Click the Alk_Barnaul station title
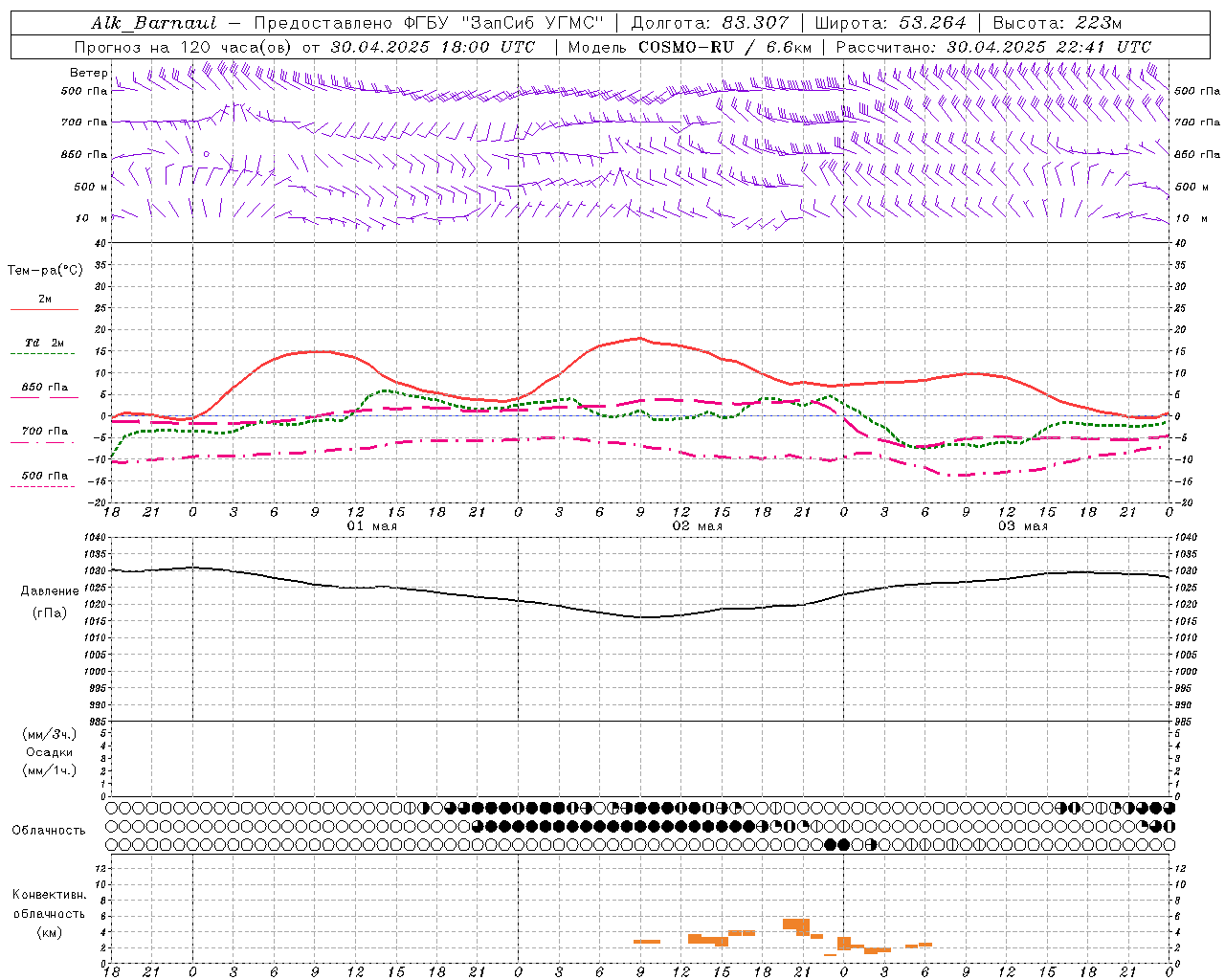The image size is (1225, 980). click(154, 23)
